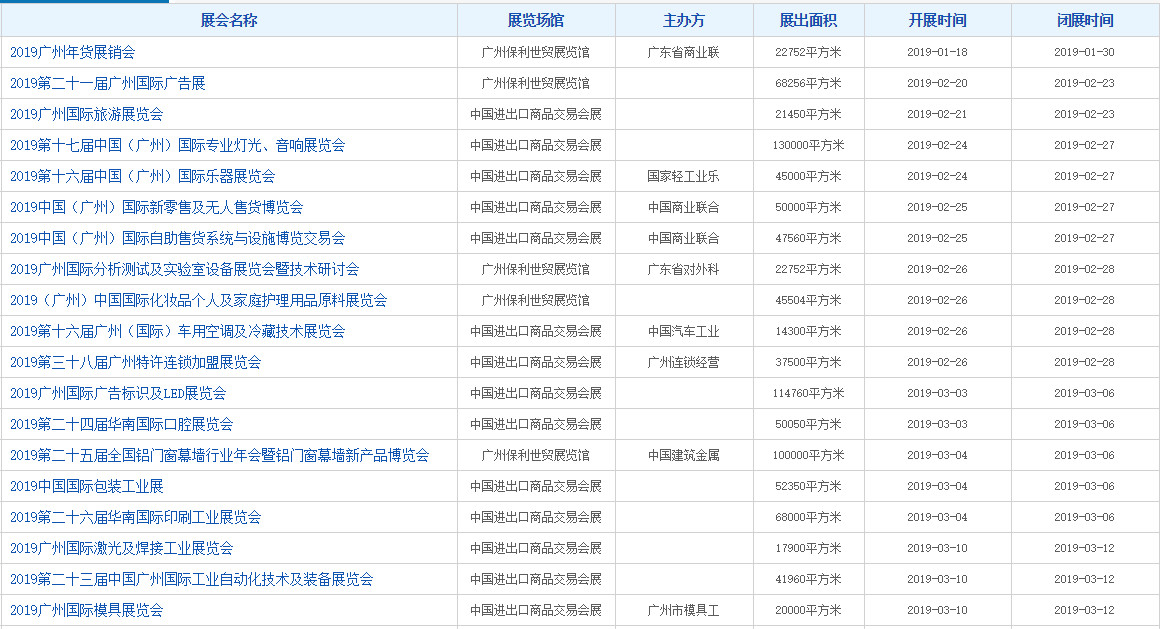Select area cell 47560平方米
Viewport: 1163px width, 629px height.
[808, 238]
